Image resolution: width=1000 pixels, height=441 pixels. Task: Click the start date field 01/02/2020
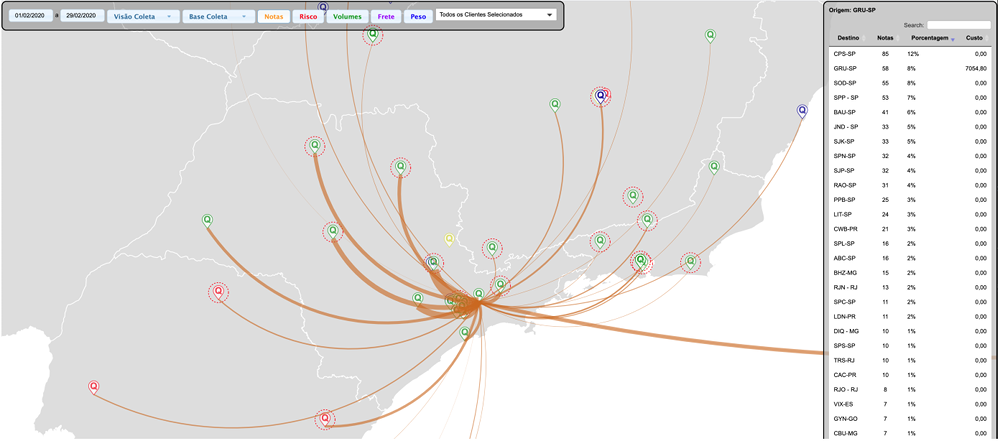point(30,16)
